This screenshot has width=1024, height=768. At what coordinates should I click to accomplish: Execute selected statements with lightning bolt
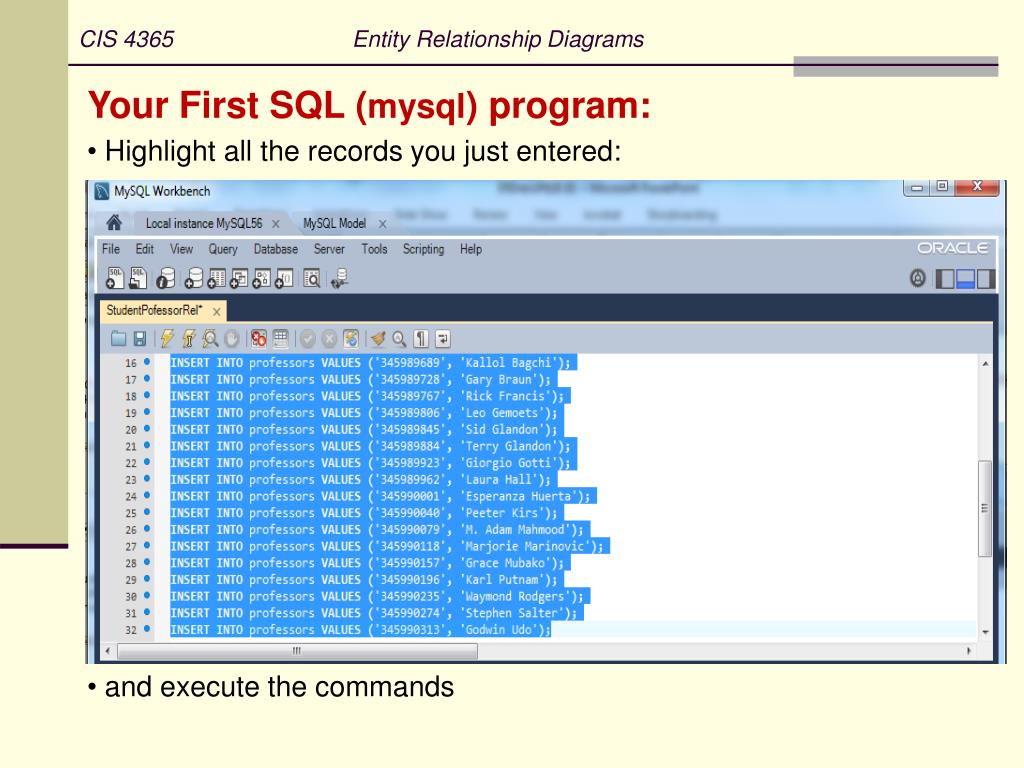[x=167, y=338]
